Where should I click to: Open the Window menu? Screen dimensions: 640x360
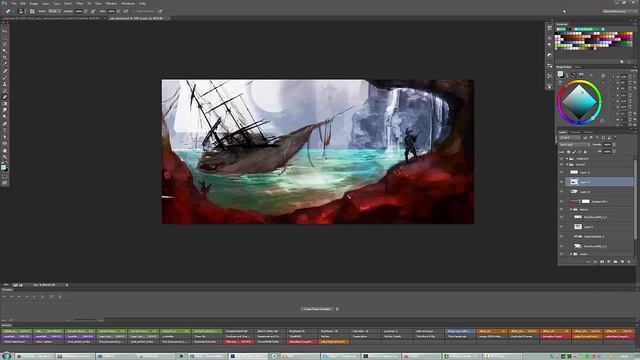pyautogui.click(x=111, y=3)
